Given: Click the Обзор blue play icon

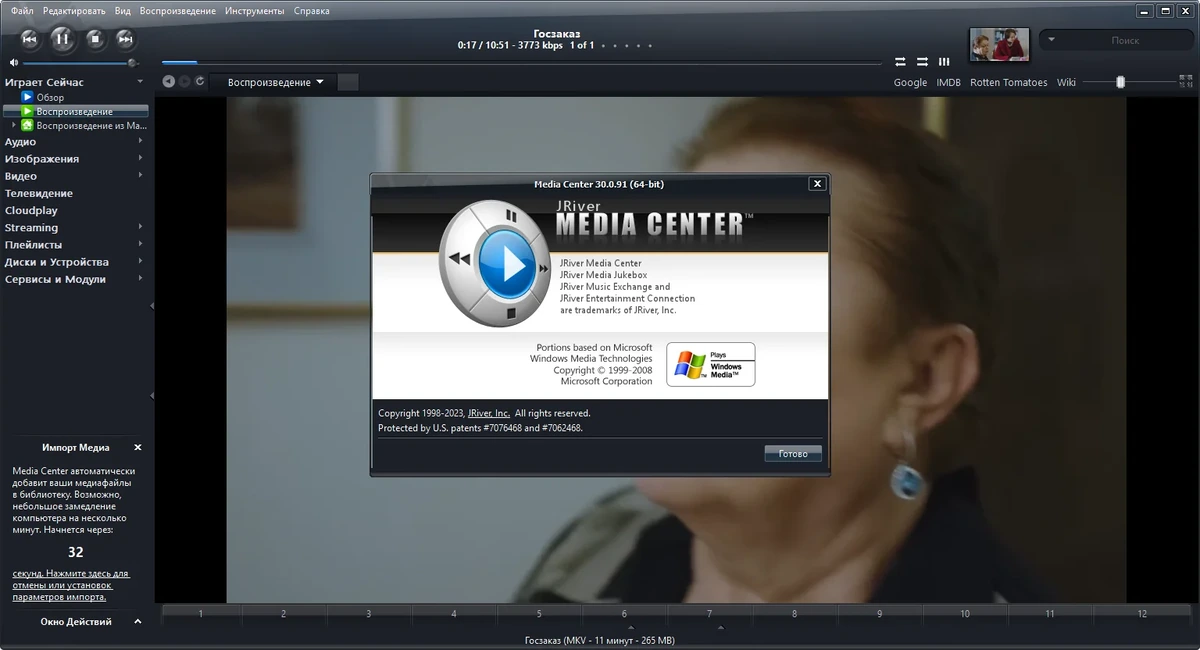Looking at the screenshot, I should [x=28, y=97].
